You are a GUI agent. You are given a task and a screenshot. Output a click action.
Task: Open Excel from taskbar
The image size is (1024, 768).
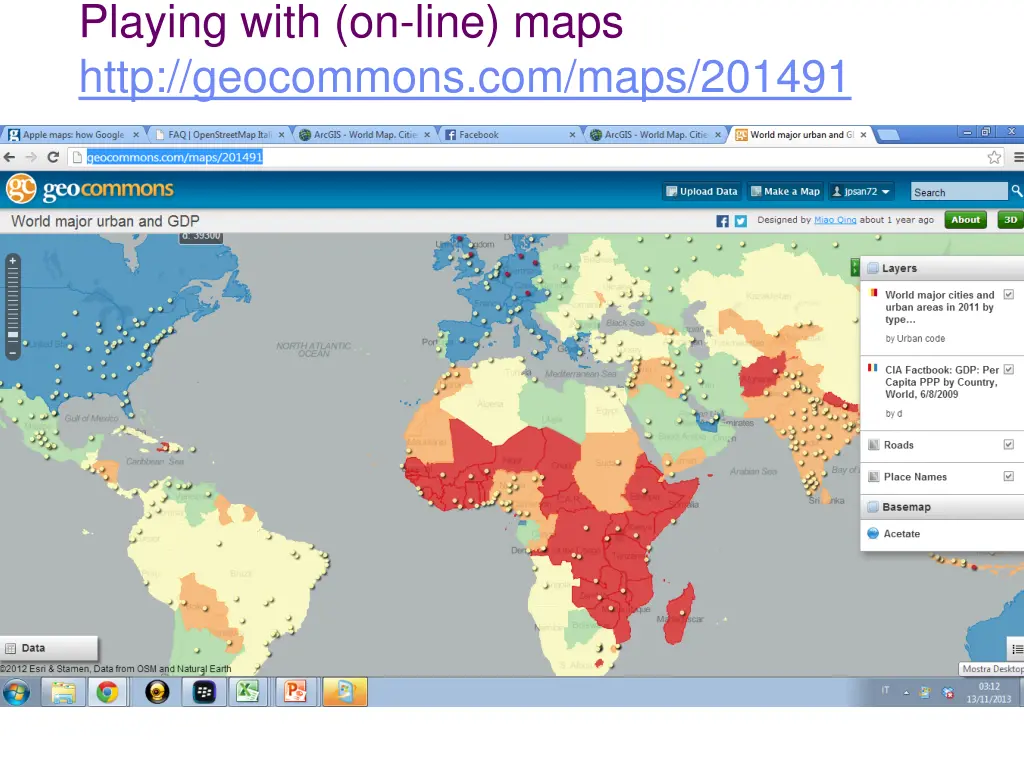click(248, 692)
